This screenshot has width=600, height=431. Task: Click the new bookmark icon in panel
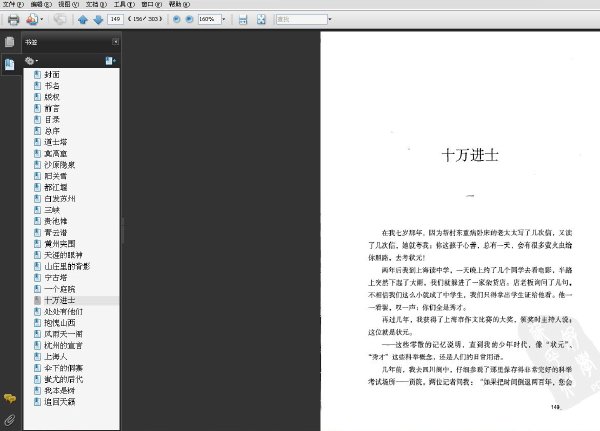click(110, 60)
